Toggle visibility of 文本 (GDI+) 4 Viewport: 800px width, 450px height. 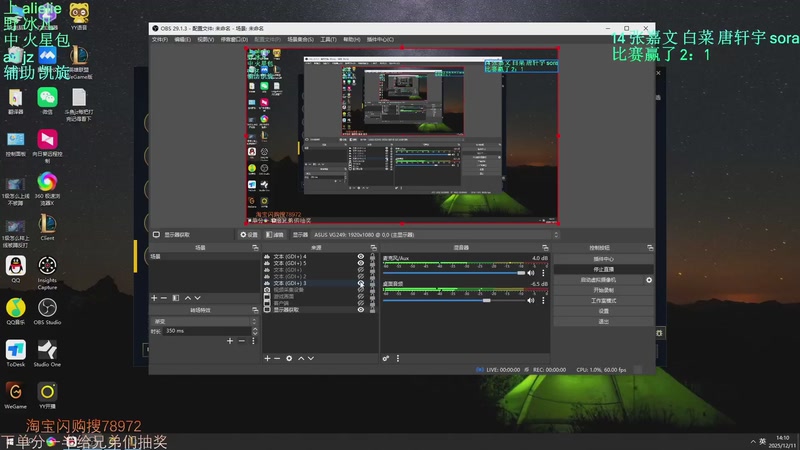point(361,257)
